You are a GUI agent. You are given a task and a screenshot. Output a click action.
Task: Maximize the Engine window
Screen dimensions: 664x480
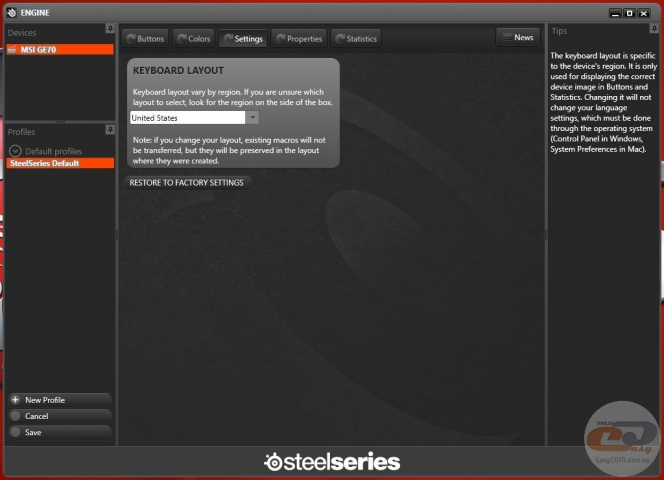point(630,14)
